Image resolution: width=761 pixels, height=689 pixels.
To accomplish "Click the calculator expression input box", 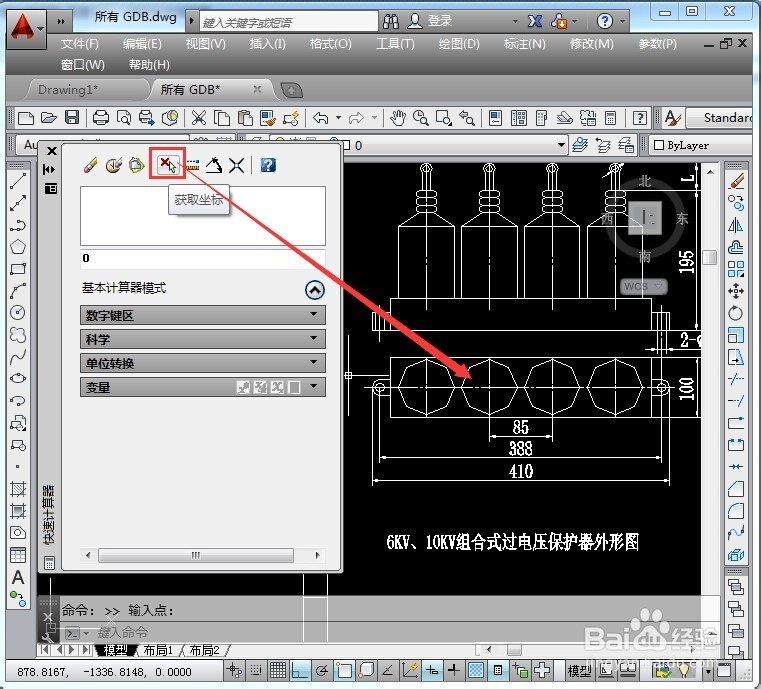I will point(203,258).
